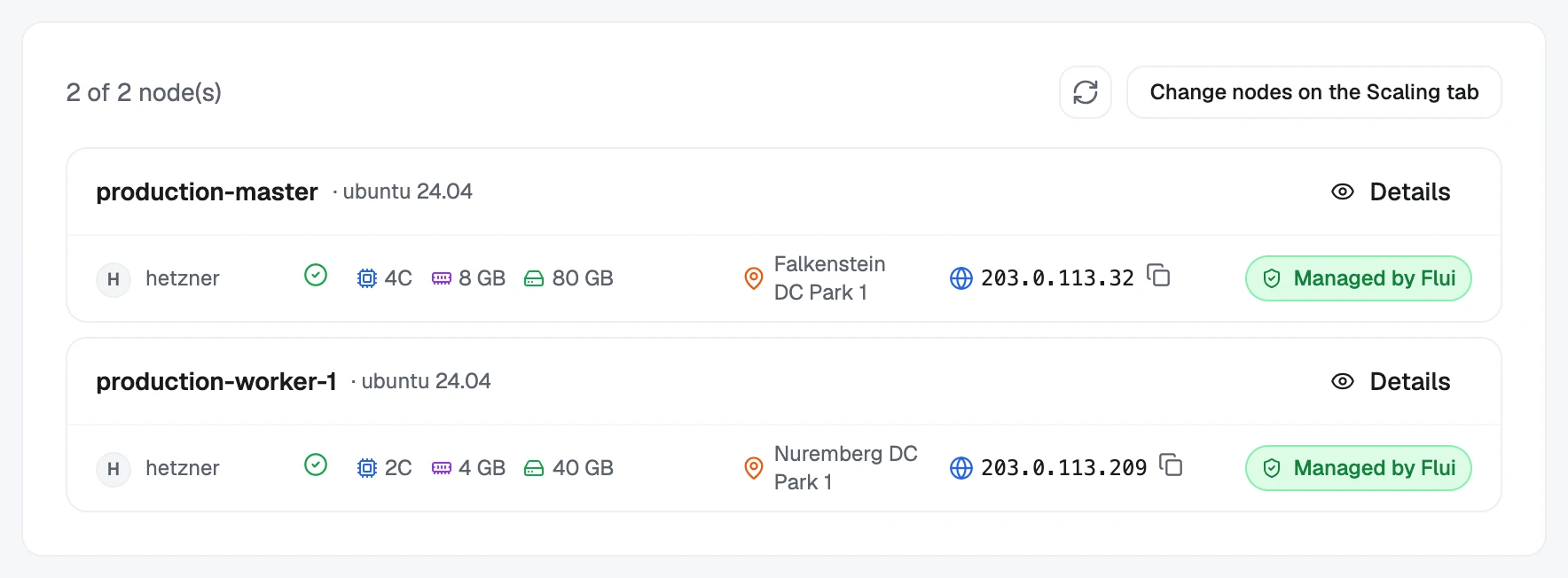Viewport: 1568px width, 578px height.
Task: Click the hetzner H avatar for production-worker-1
Action: click(114, 469)
